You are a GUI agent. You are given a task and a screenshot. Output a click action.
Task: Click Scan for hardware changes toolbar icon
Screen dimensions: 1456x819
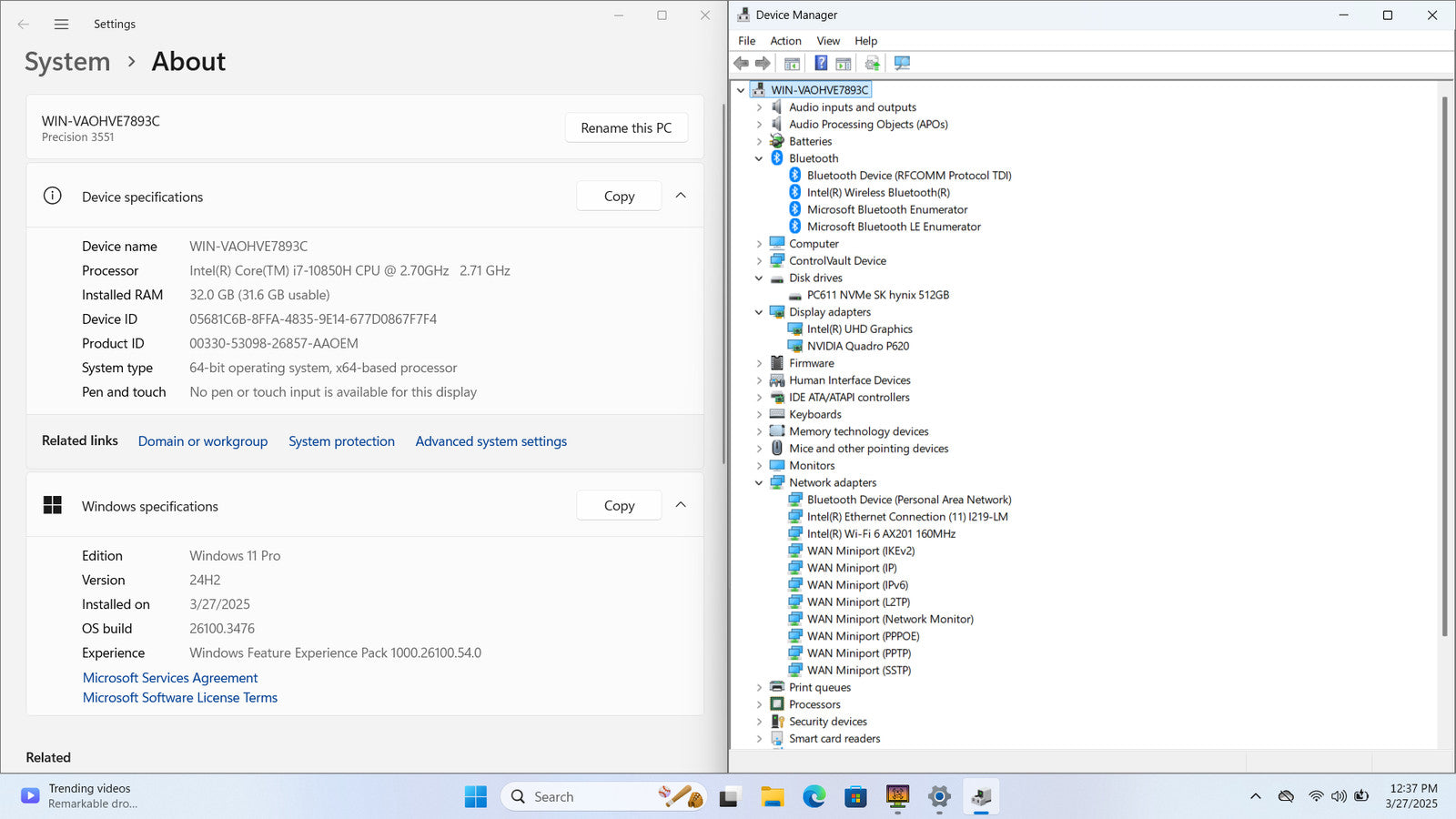[902, 63]
